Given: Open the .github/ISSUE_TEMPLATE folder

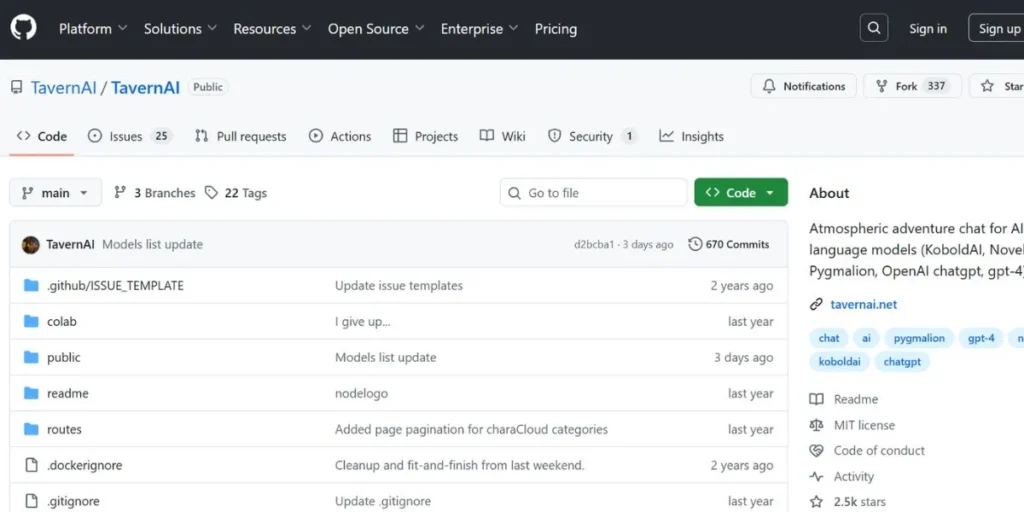Looking at the screenshot, I should click(x=115, y=285).
